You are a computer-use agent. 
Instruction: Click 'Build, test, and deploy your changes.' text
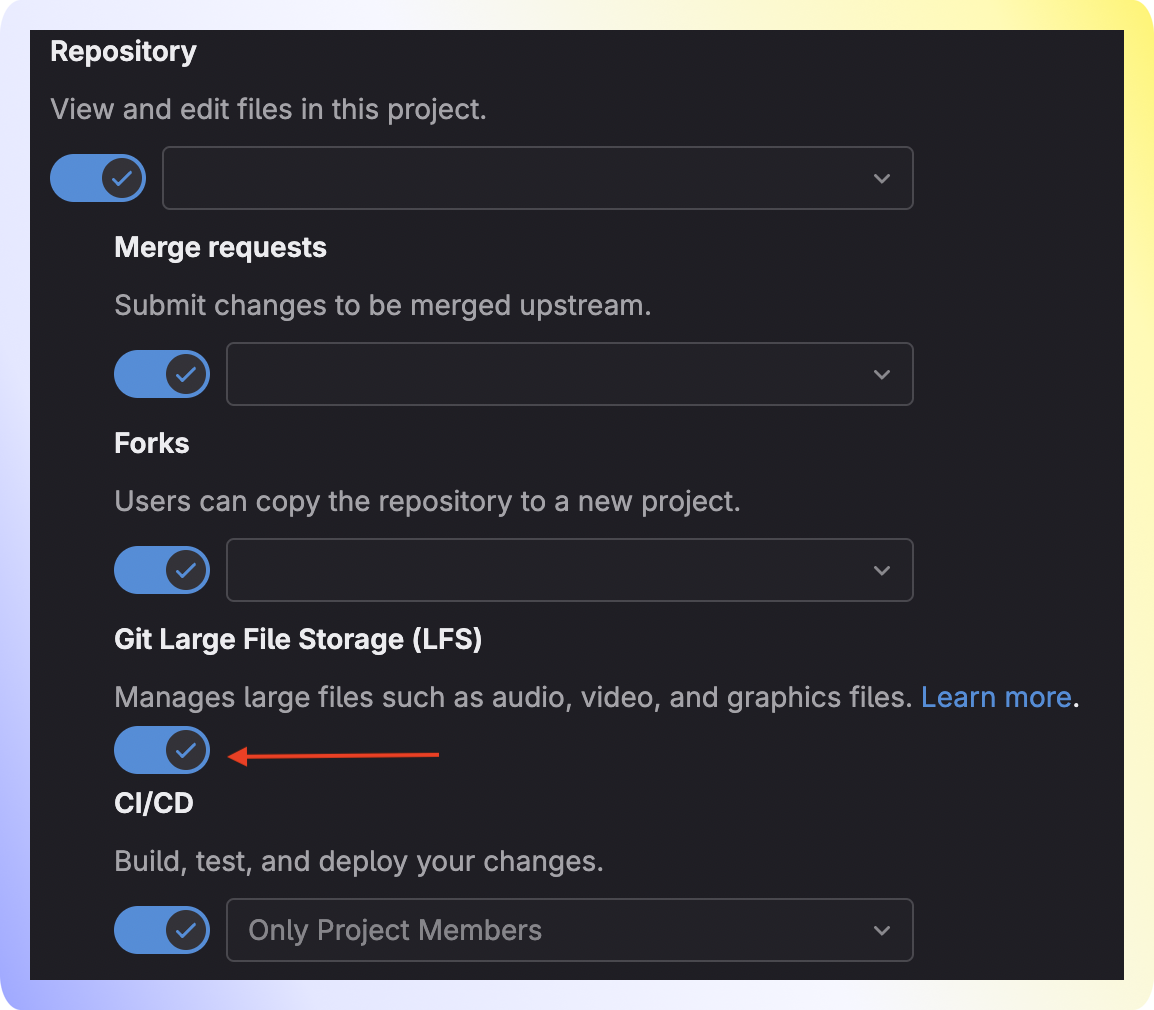click(x=359, y=861)
